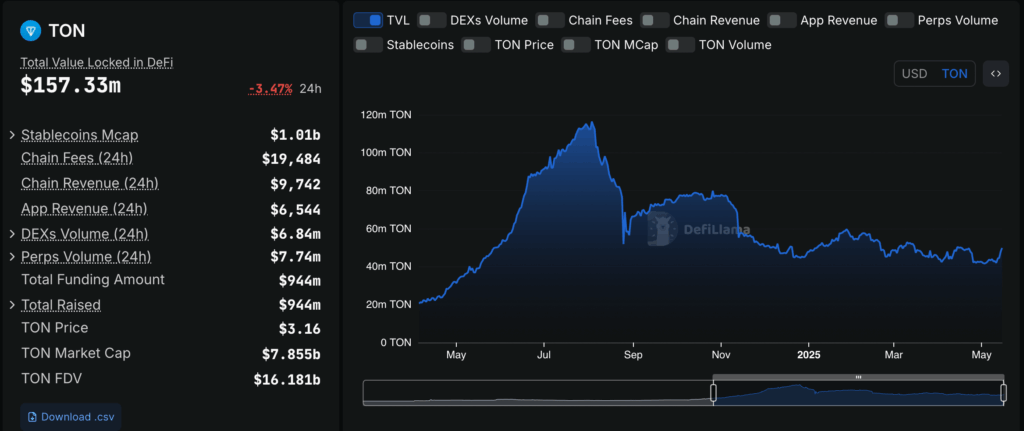Screen dimensions: 1024x431
Task: Expand the Total Raised row chevron
Action: coord(12,305)
